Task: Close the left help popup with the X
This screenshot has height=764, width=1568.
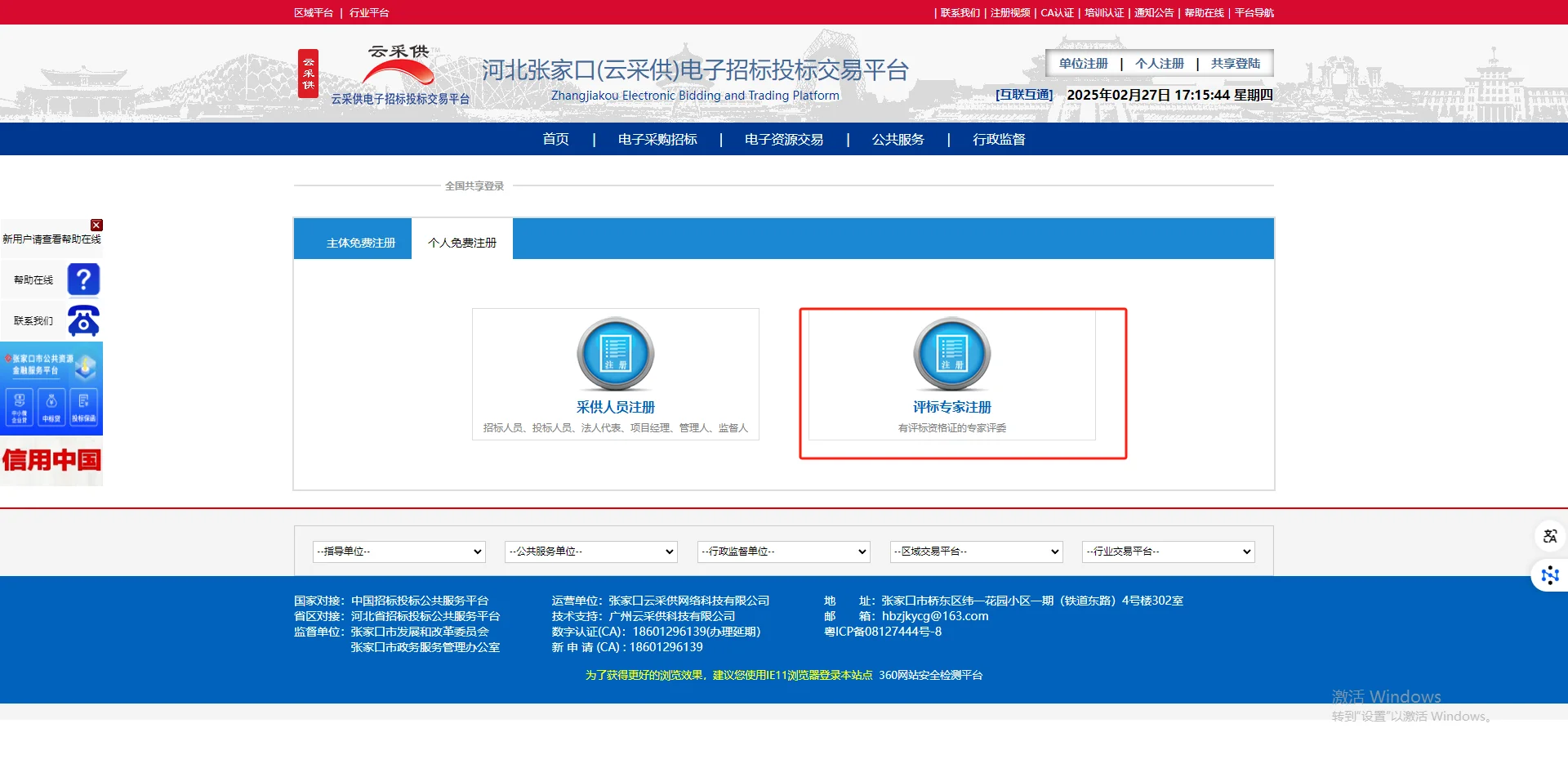Action: pos(96,225)
